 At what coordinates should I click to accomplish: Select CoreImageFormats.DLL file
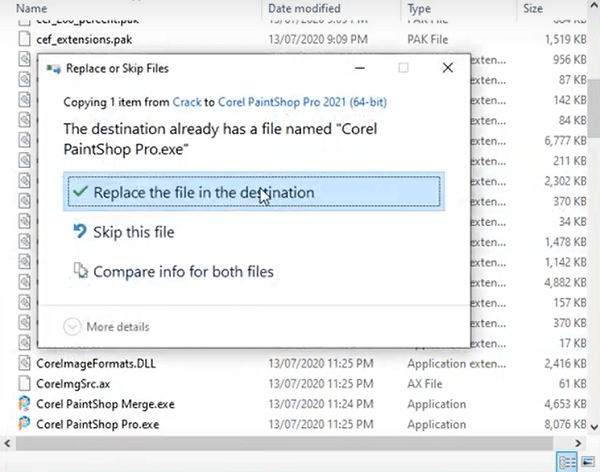point(96,363)
